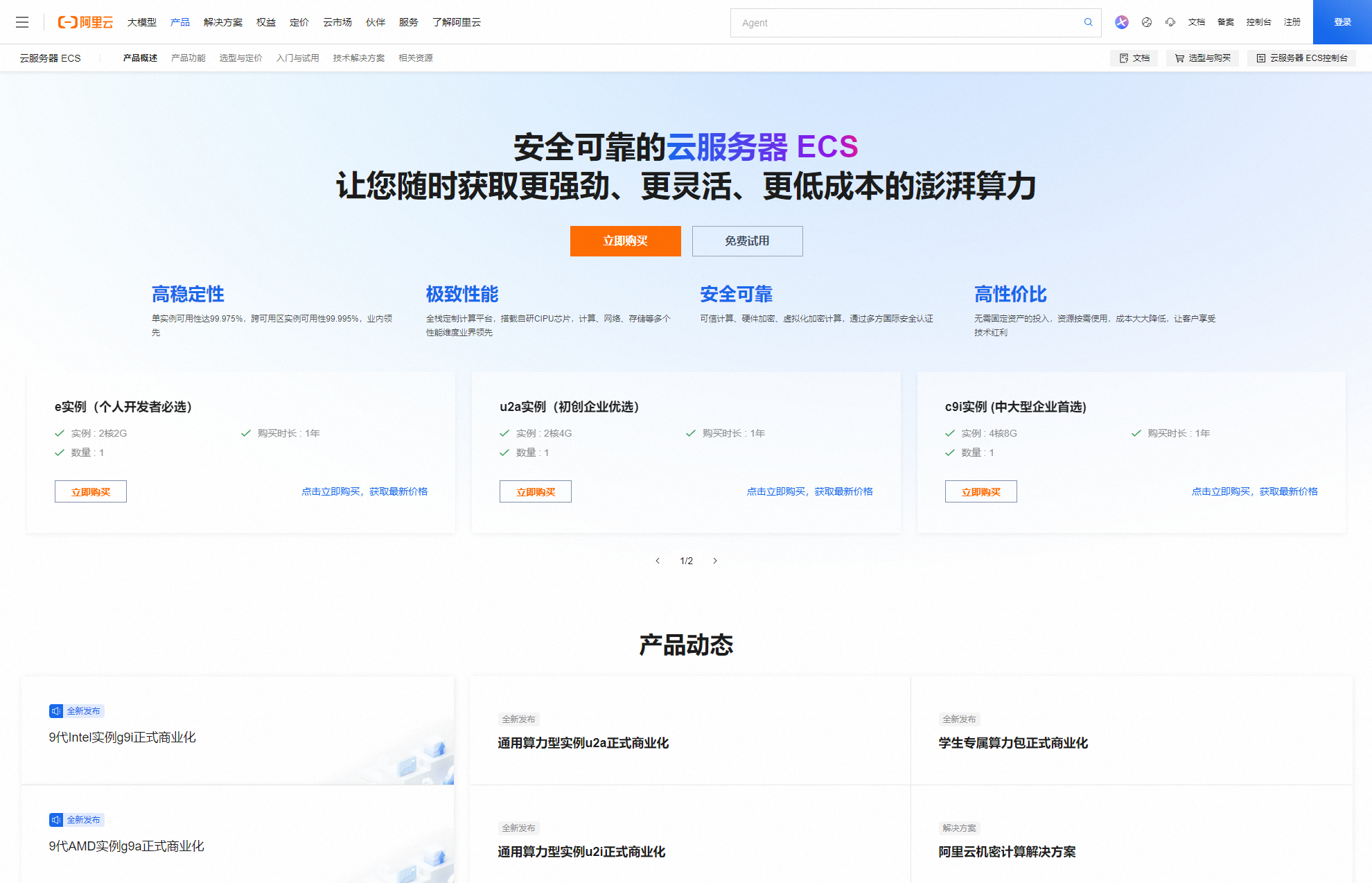
Task: Open 云市场 menu
Action: click(x=337, y=22)
